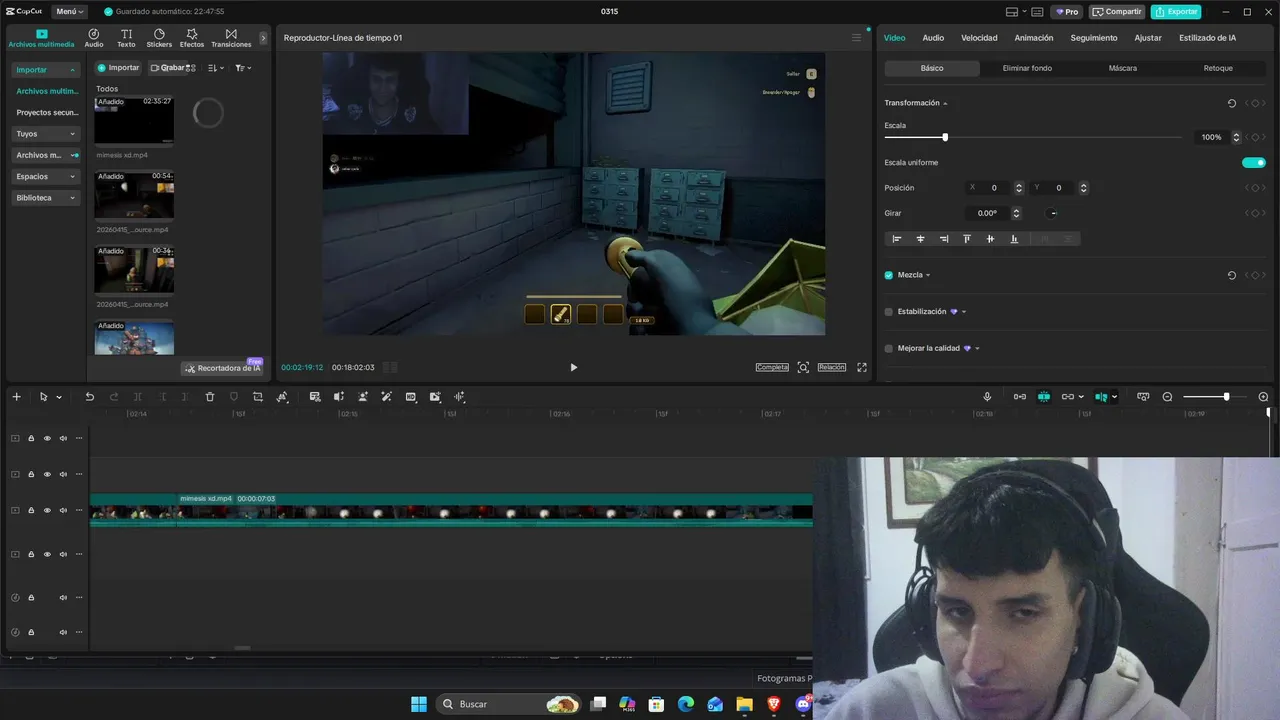This screenshot has width=1280, height=720.
Task: Toggle visibility of the mimesis xd.mp4 track
Action: [x=47, y=510]
